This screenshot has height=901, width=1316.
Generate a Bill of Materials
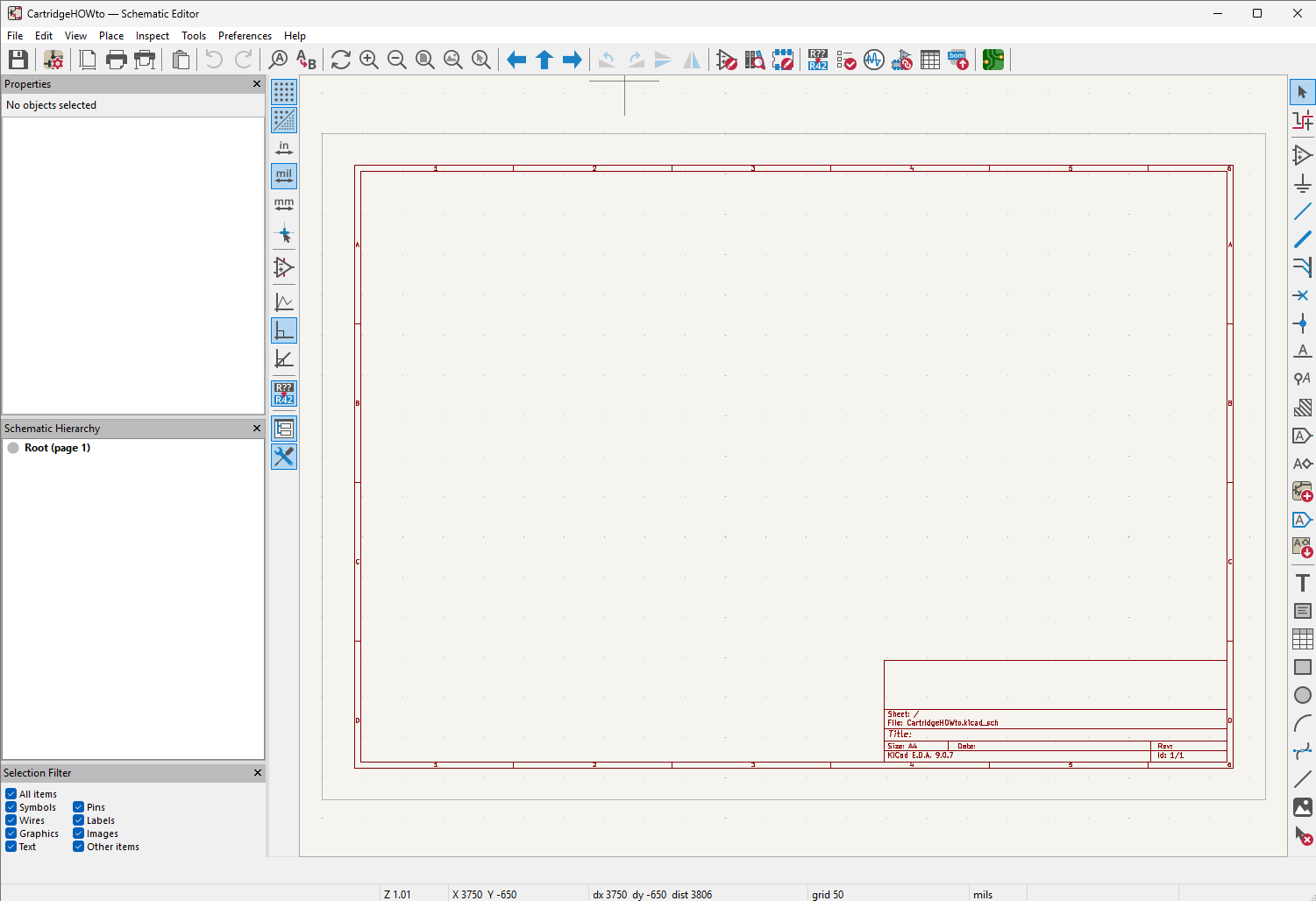coord(958,60)
